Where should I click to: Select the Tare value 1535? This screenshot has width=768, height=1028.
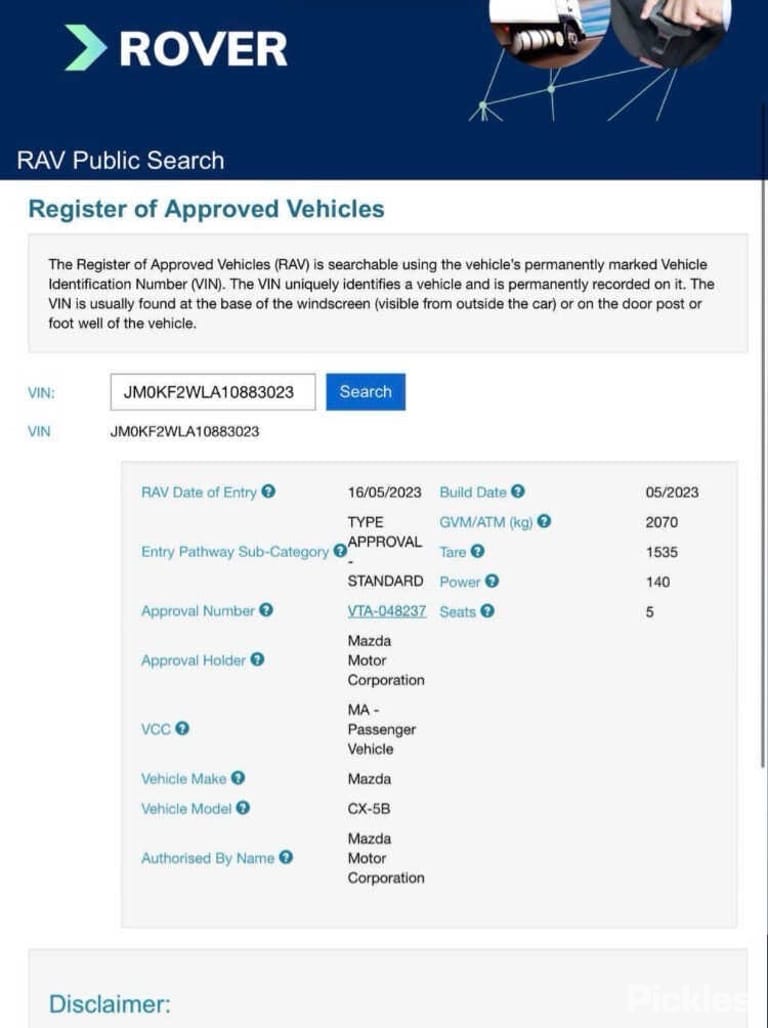click(661, 552)
